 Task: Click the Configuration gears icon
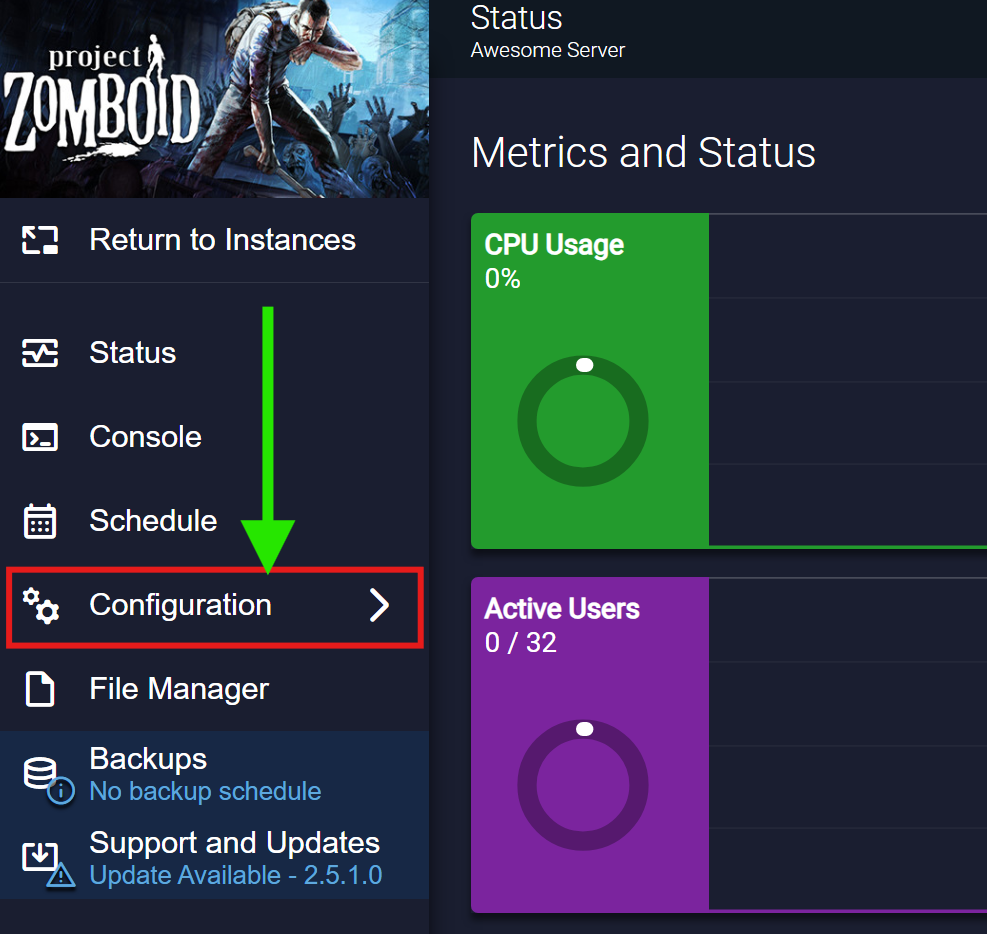(41, 605)
